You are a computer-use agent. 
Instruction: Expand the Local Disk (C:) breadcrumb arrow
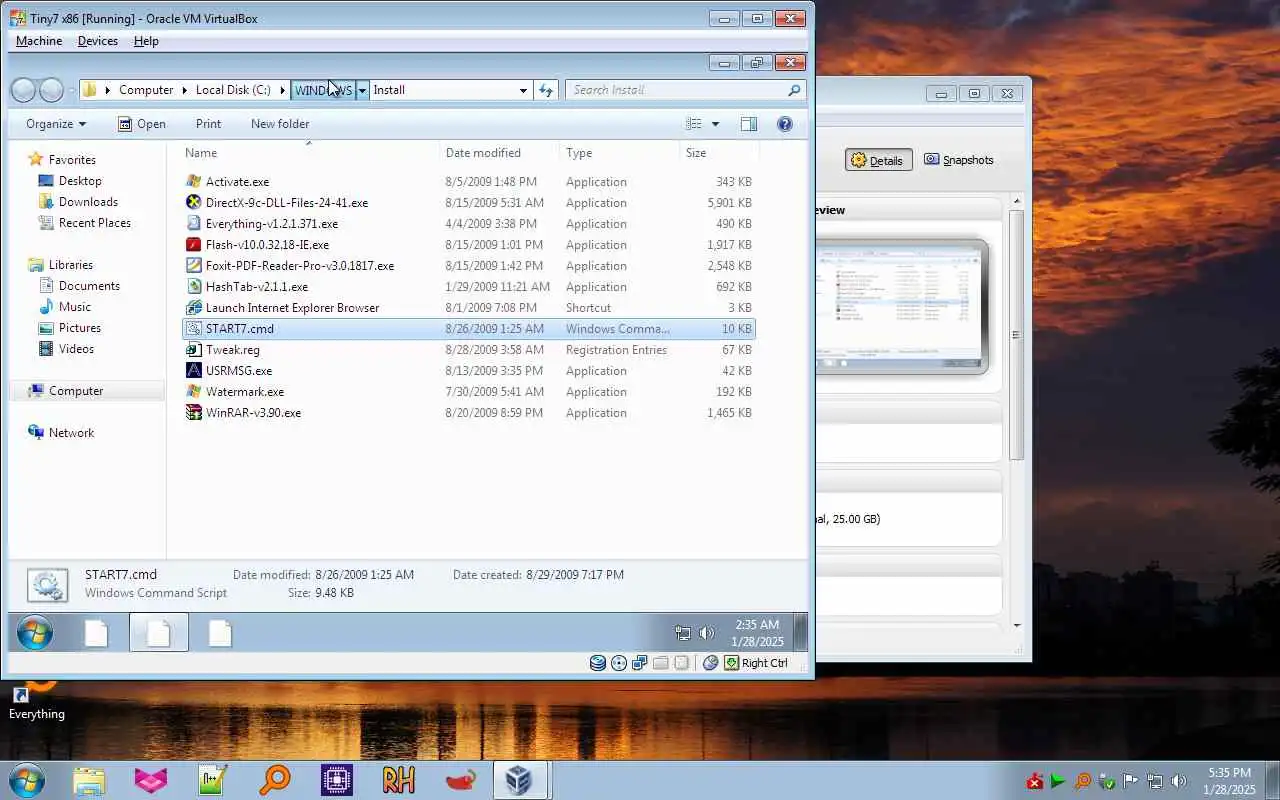tap(281, 90)
